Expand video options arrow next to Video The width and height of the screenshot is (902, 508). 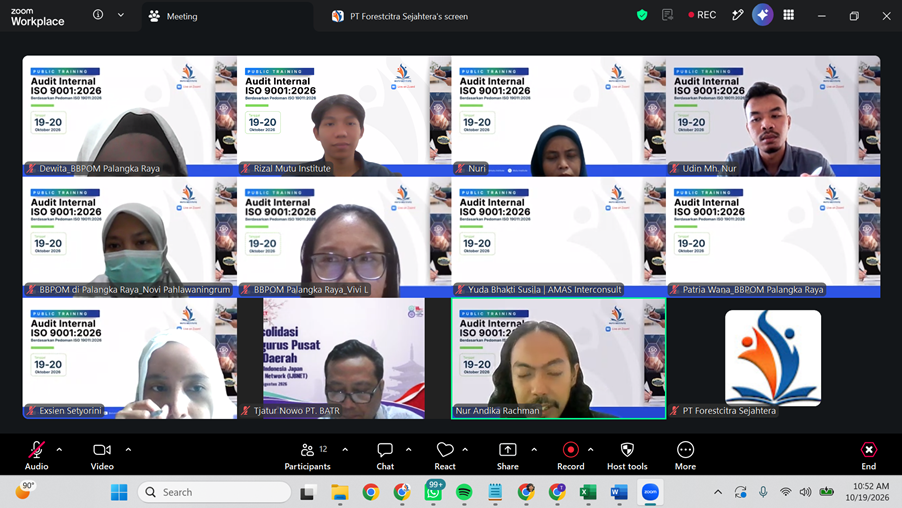[x=128, y=450]
